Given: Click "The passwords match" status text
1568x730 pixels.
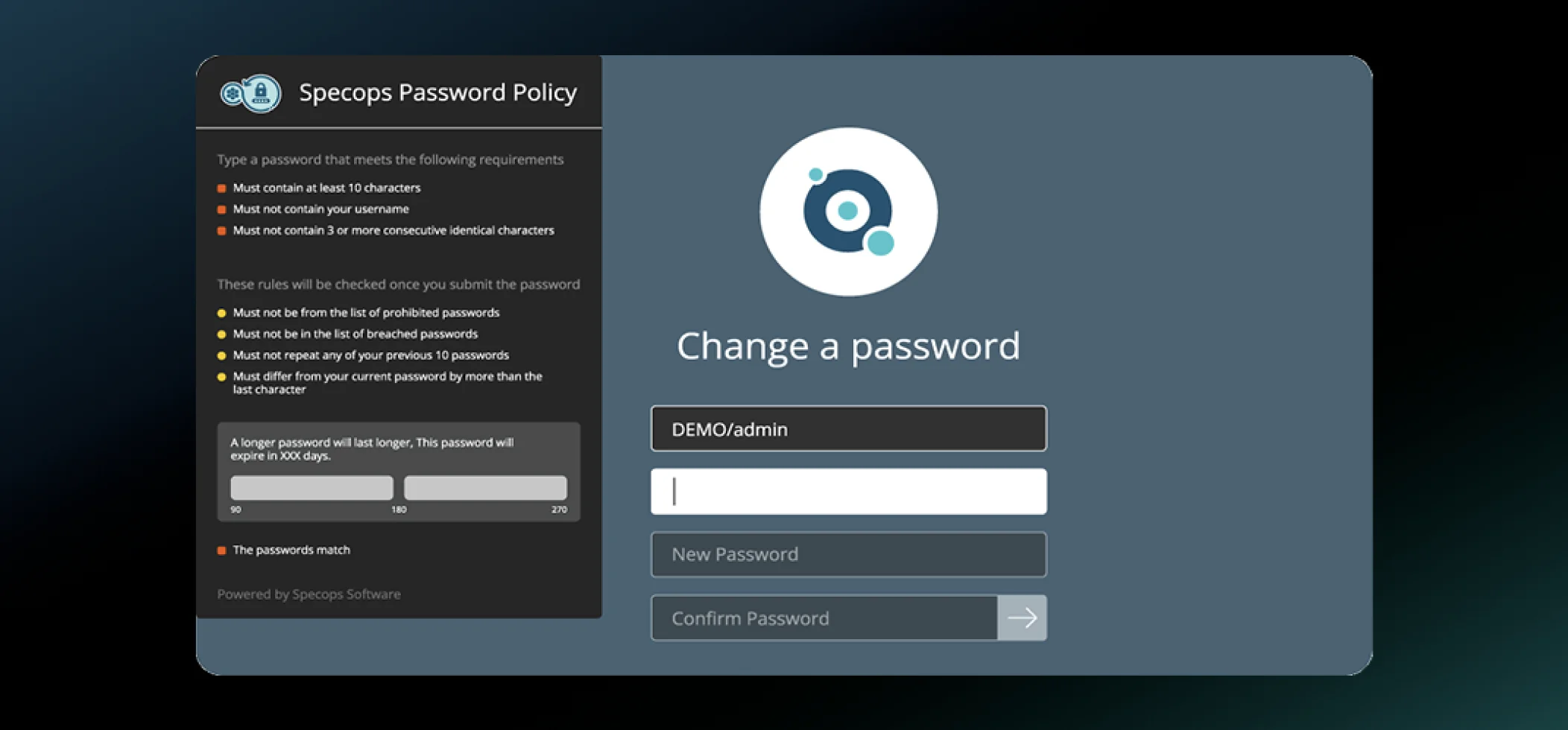Looking at the screenshot, I should [291, 550].
